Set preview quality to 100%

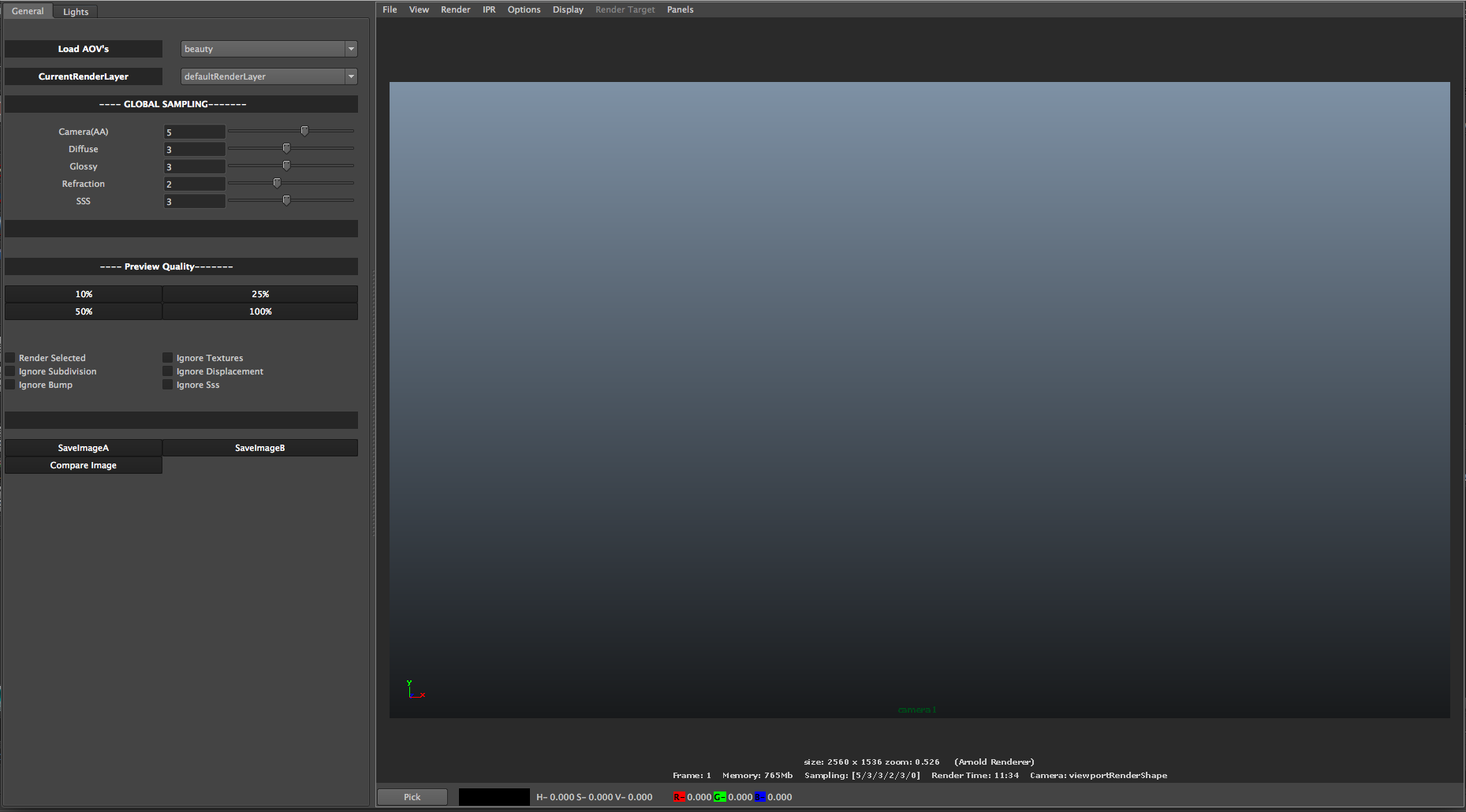point(260,311)
